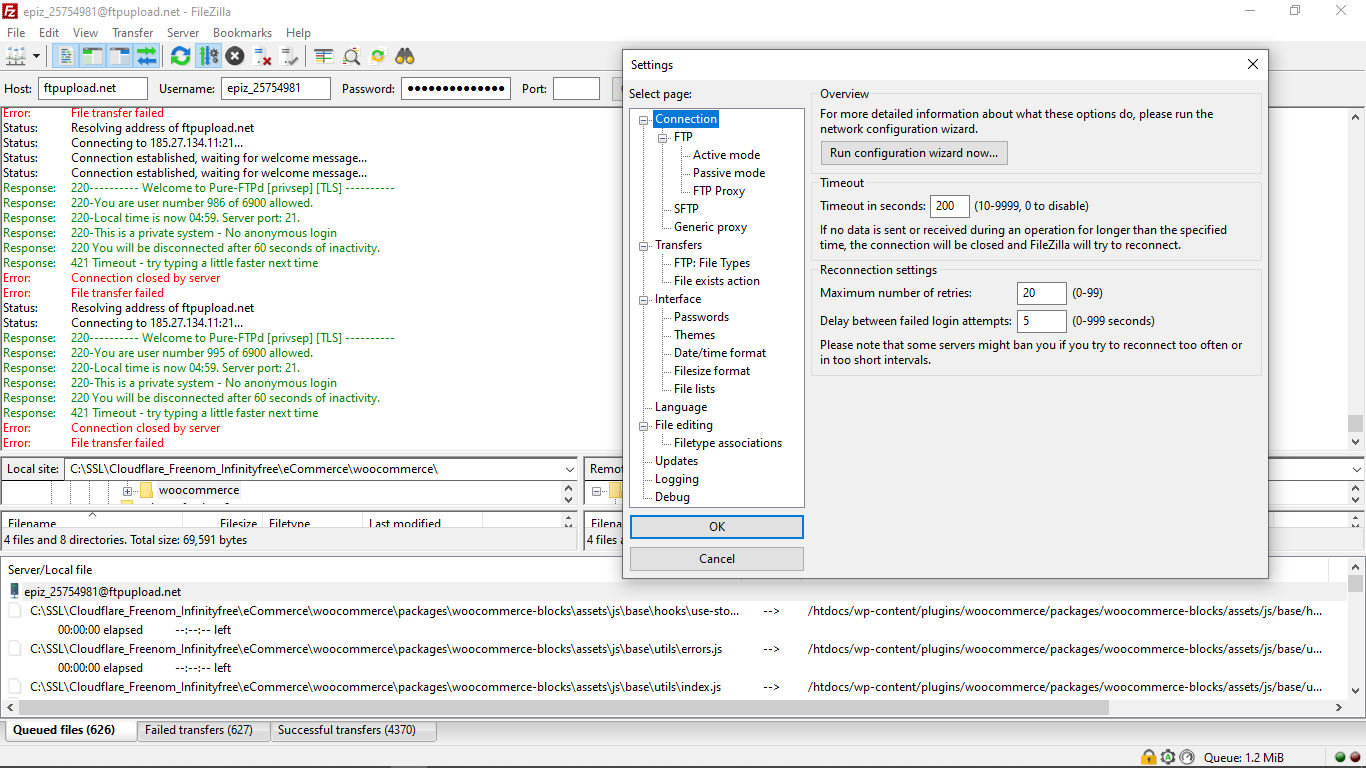Click the padlock encryption status icon

[1148, 757]
